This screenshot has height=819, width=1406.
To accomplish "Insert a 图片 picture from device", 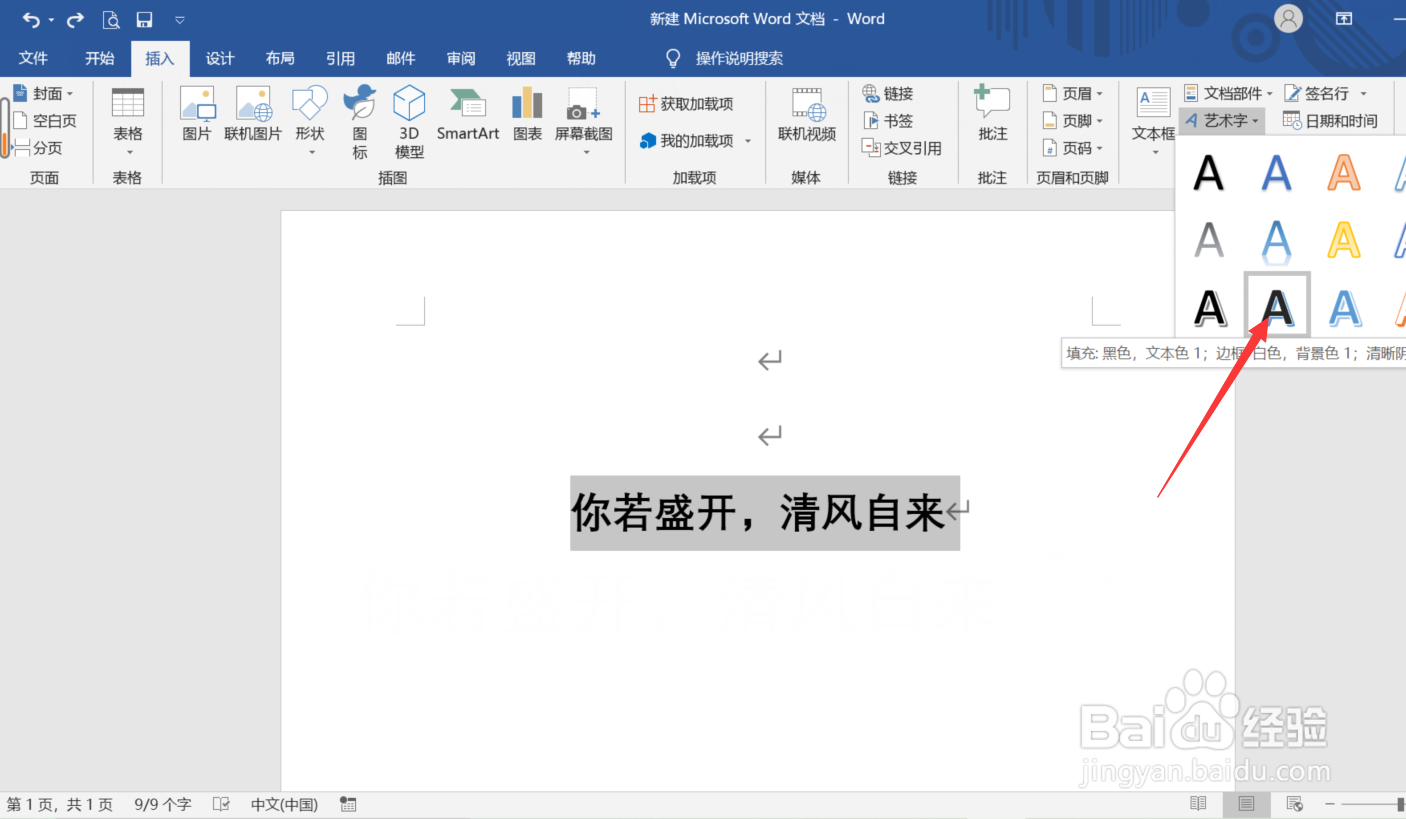I will [197, 114].
